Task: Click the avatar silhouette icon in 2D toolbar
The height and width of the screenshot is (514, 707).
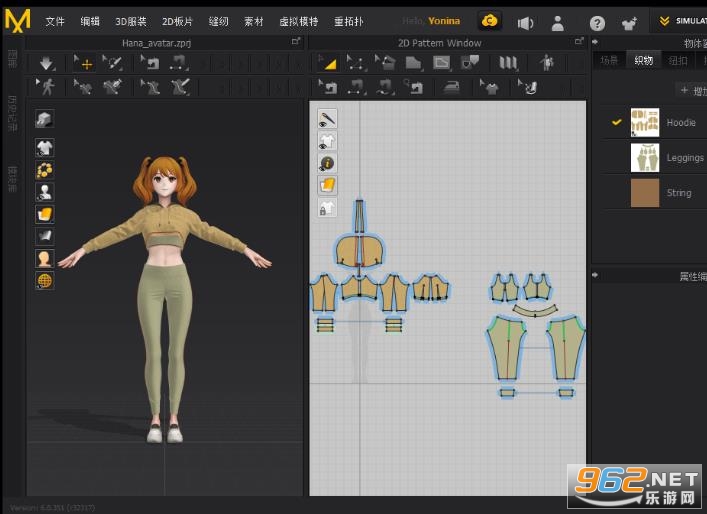Action: 547,63
